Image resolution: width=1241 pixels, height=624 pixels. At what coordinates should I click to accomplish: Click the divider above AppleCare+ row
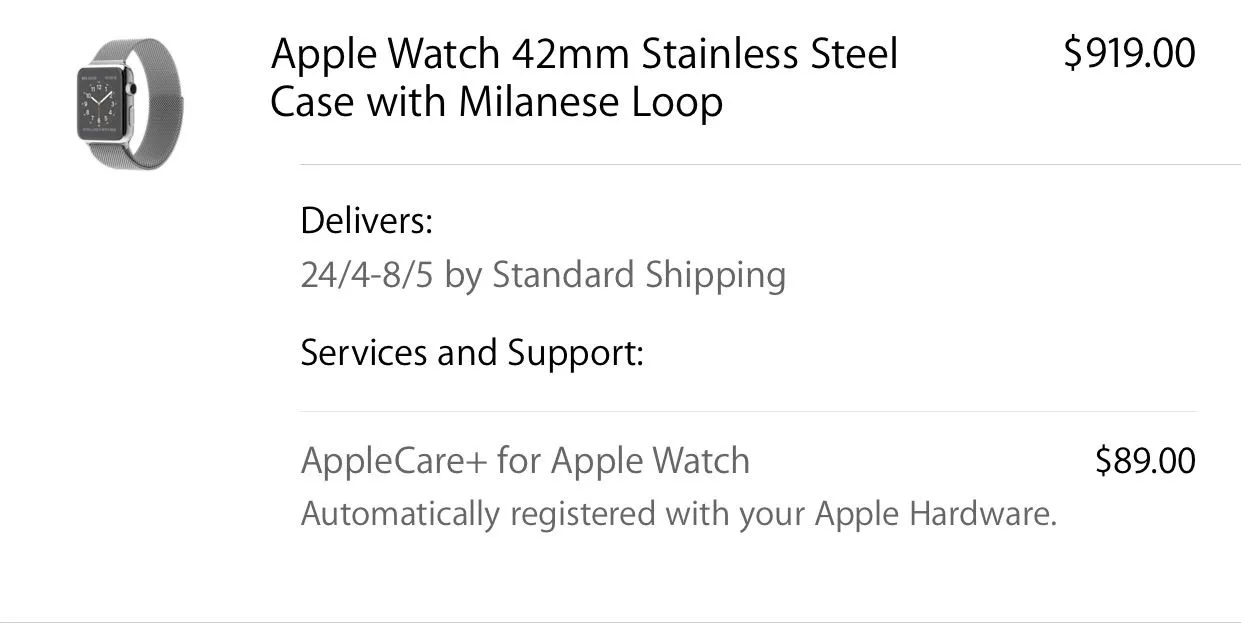pyautogui.click(x=748, y=411)
